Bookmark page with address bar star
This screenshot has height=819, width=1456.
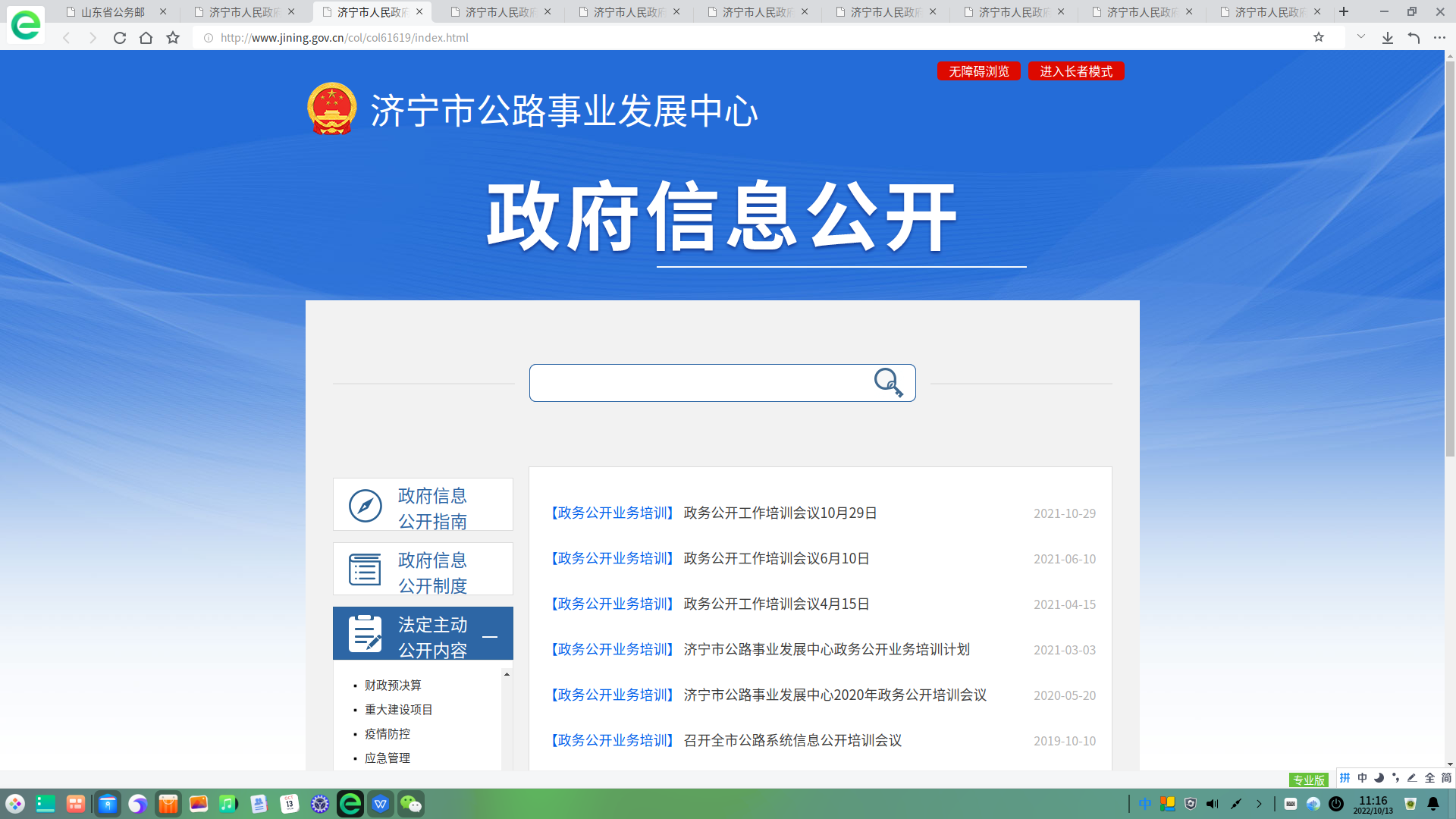(1319, 37)
